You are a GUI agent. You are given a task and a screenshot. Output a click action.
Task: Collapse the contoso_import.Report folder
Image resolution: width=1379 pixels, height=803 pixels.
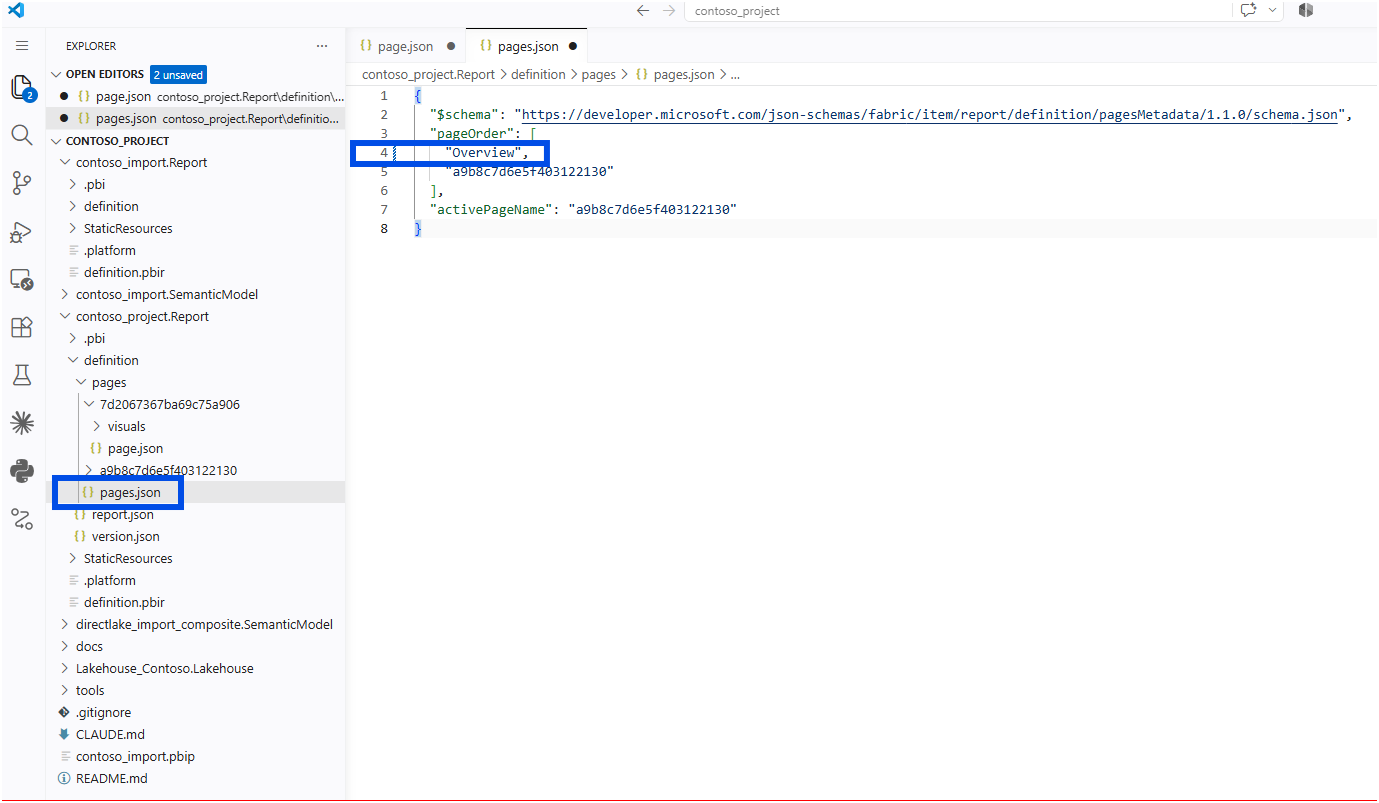click(141, 162)
